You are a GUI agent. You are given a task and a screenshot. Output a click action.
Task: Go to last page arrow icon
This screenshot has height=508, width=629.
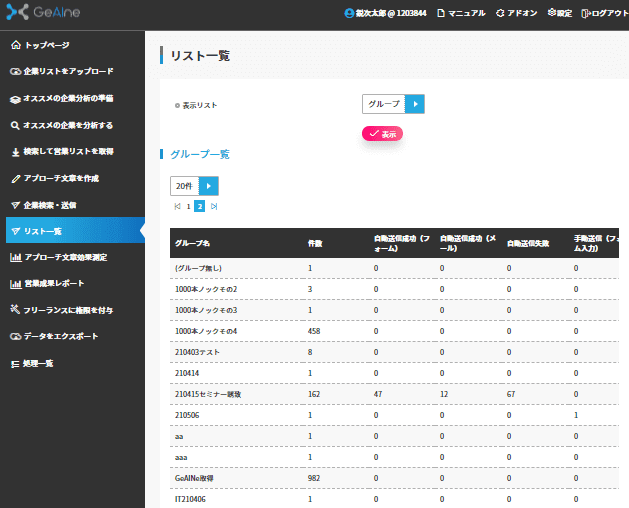point(214,206)
